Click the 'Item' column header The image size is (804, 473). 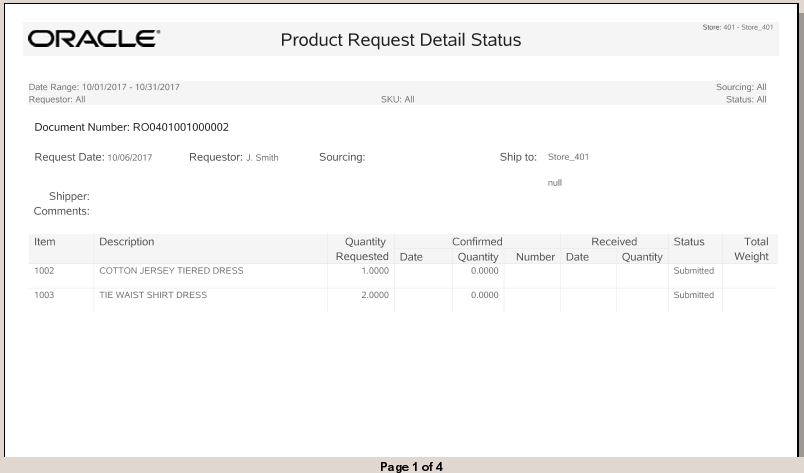pos(45,242)
